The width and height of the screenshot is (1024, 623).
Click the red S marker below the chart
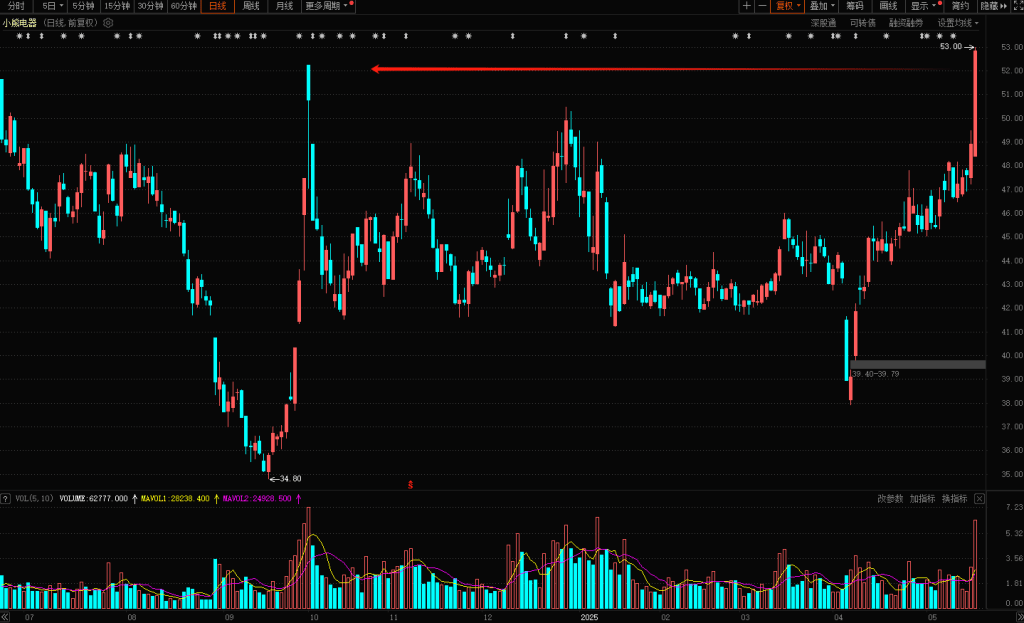click(x=410, y=485)
